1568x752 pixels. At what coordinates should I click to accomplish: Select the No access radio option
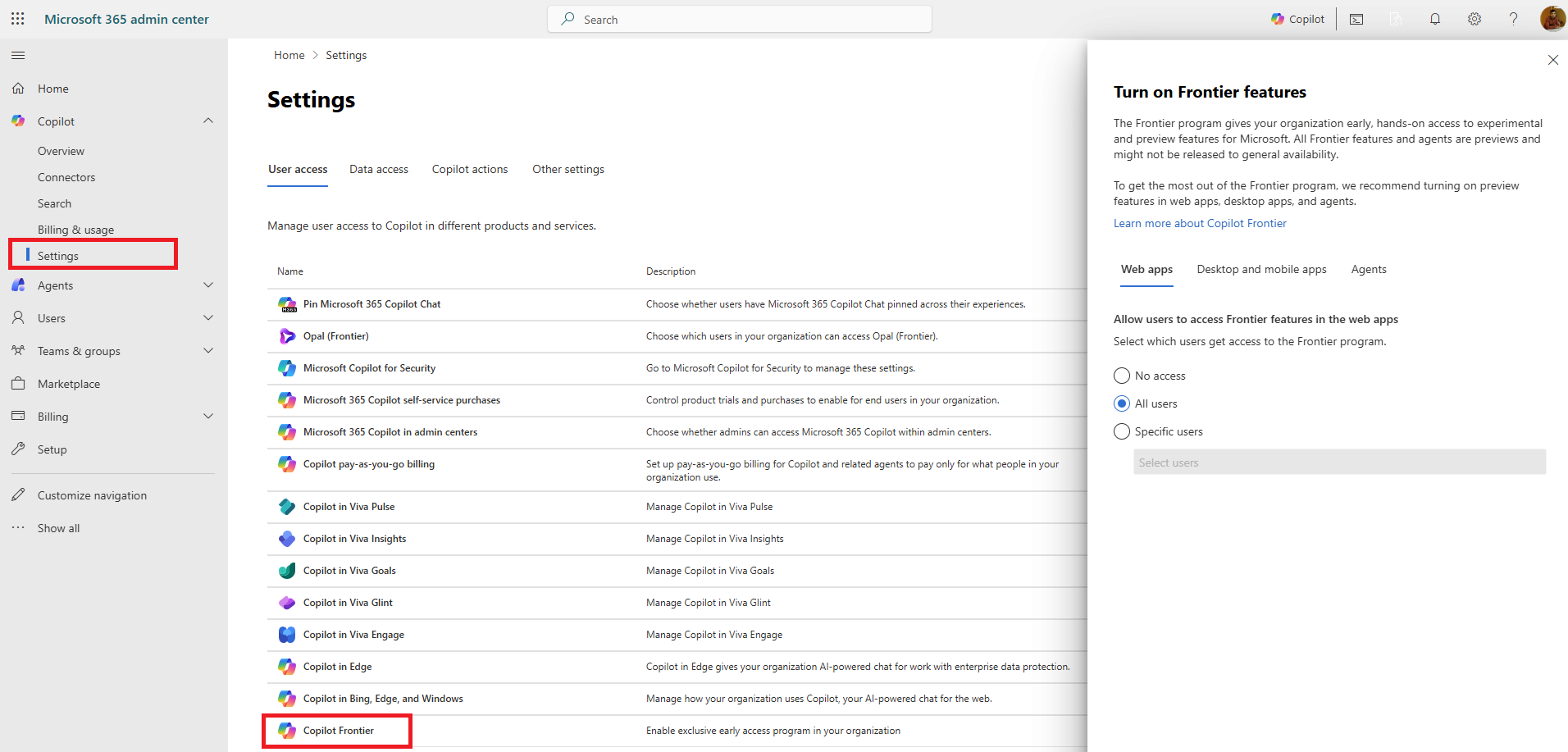tap(1122, 376)
